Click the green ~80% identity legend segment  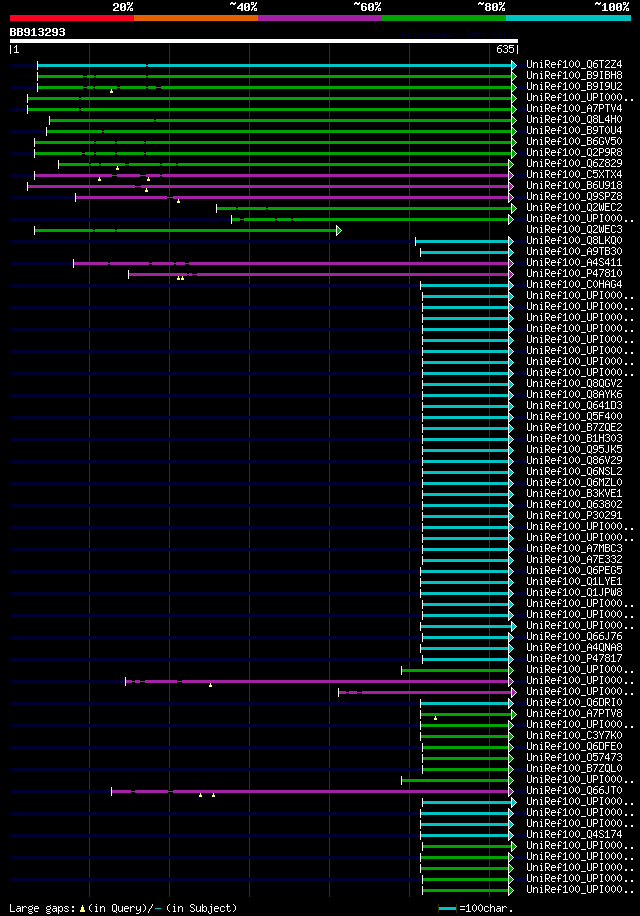(444, 18)
